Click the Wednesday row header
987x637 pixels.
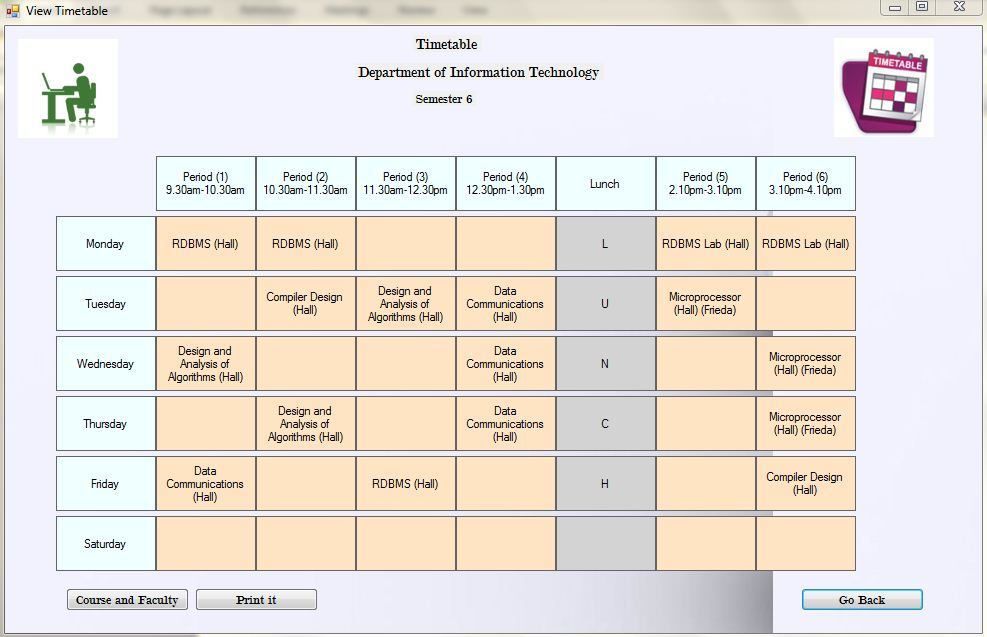(105, 364)
